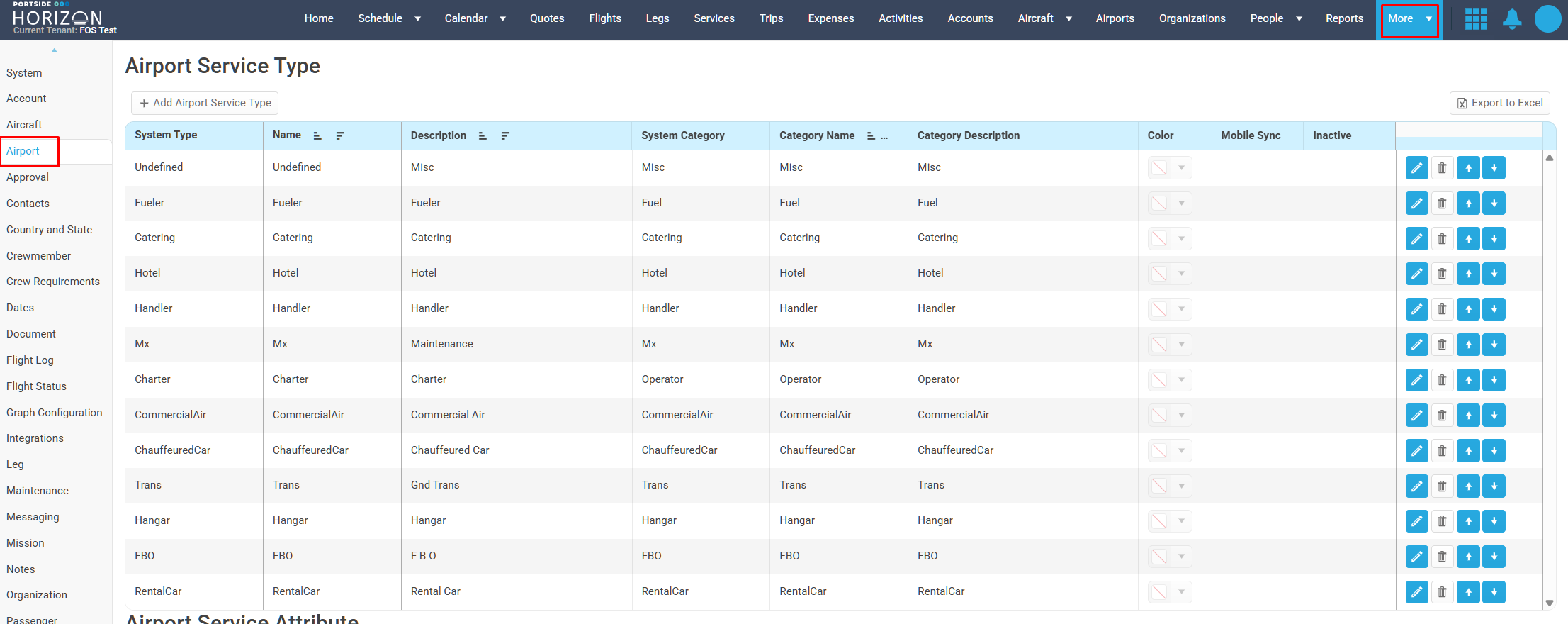
Task: Open the apps grid icon in header
Action: [1476, 18]
